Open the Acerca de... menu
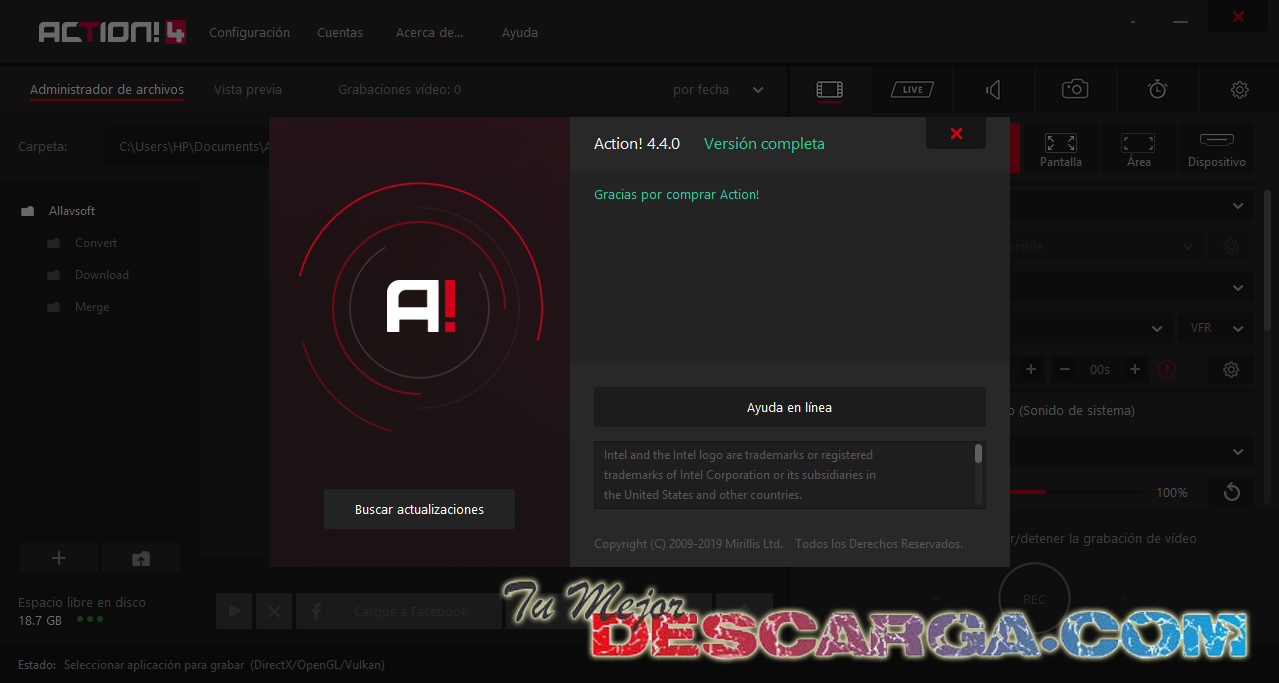This screenshot has height=683, width=1279. click(430, 32)
